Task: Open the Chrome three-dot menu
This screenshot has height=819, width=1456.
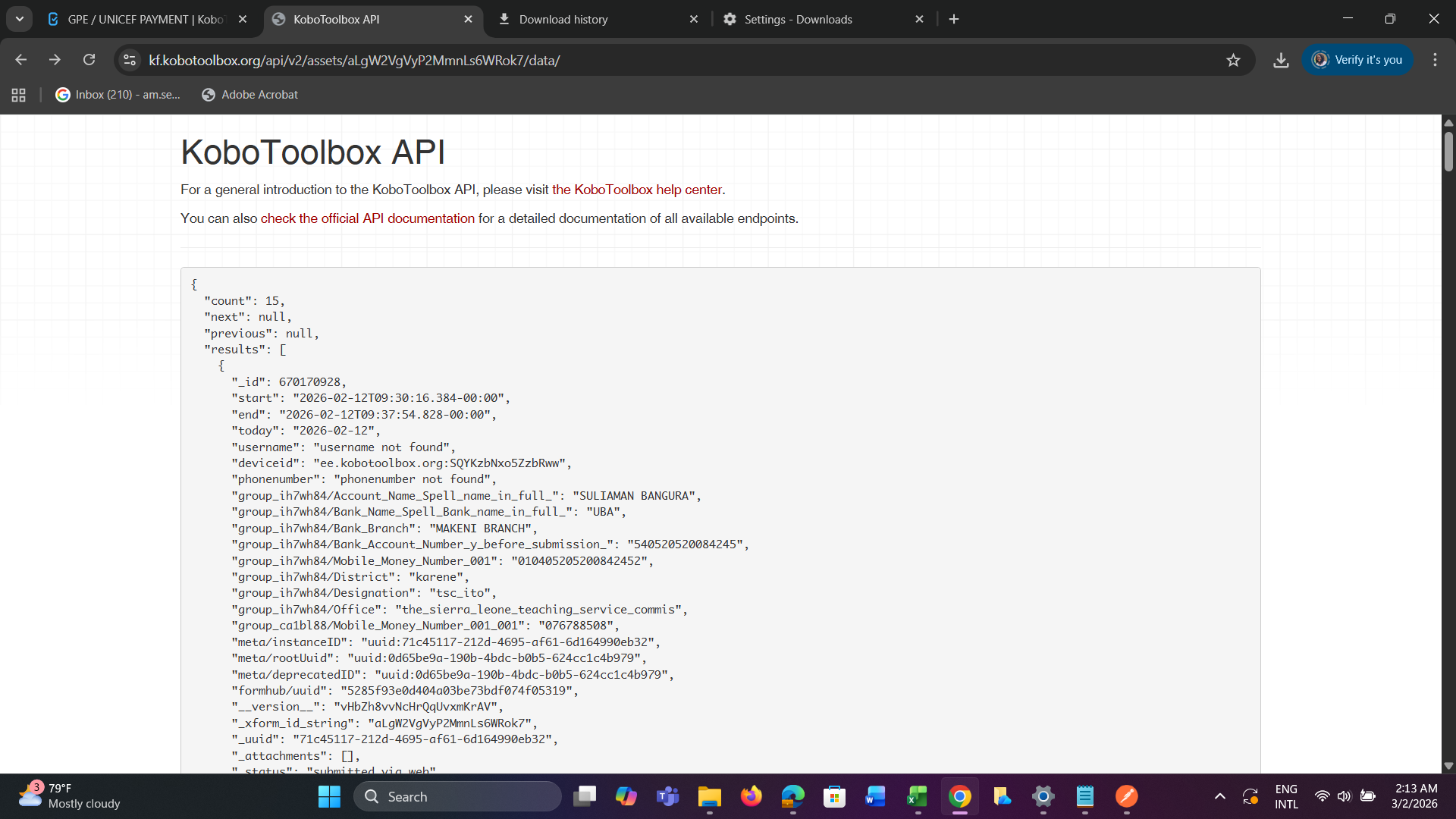Action: coord(1435,60)
